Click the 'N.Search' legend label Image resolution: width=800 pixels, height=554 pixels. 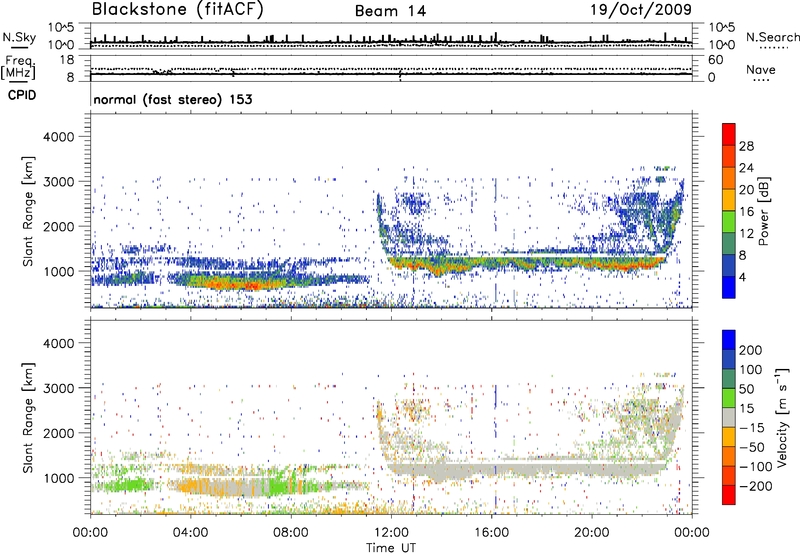(x=772, y=37)
